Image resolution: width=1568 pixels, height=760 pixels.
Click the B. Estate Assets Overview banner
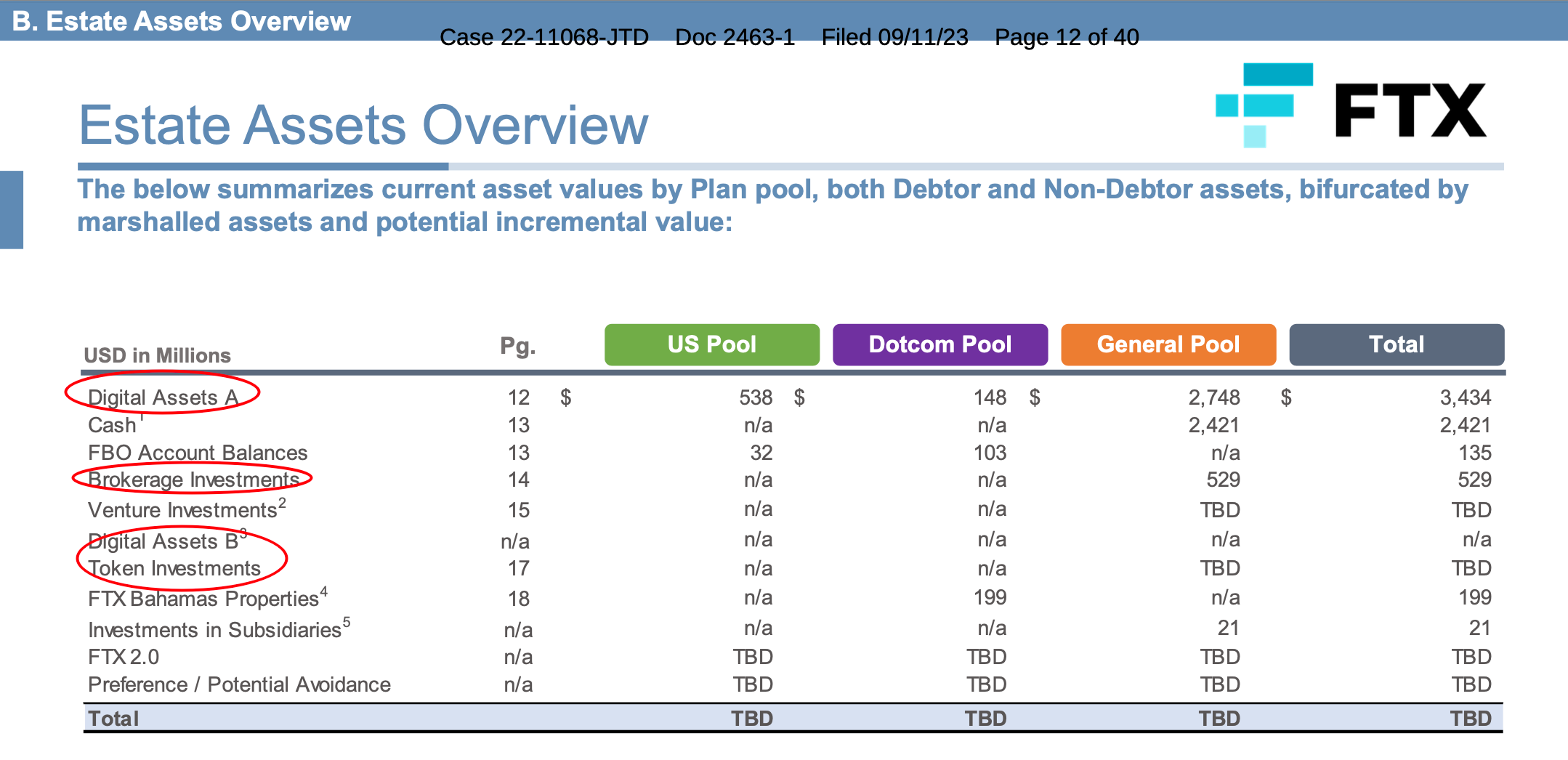click(182, 21)
